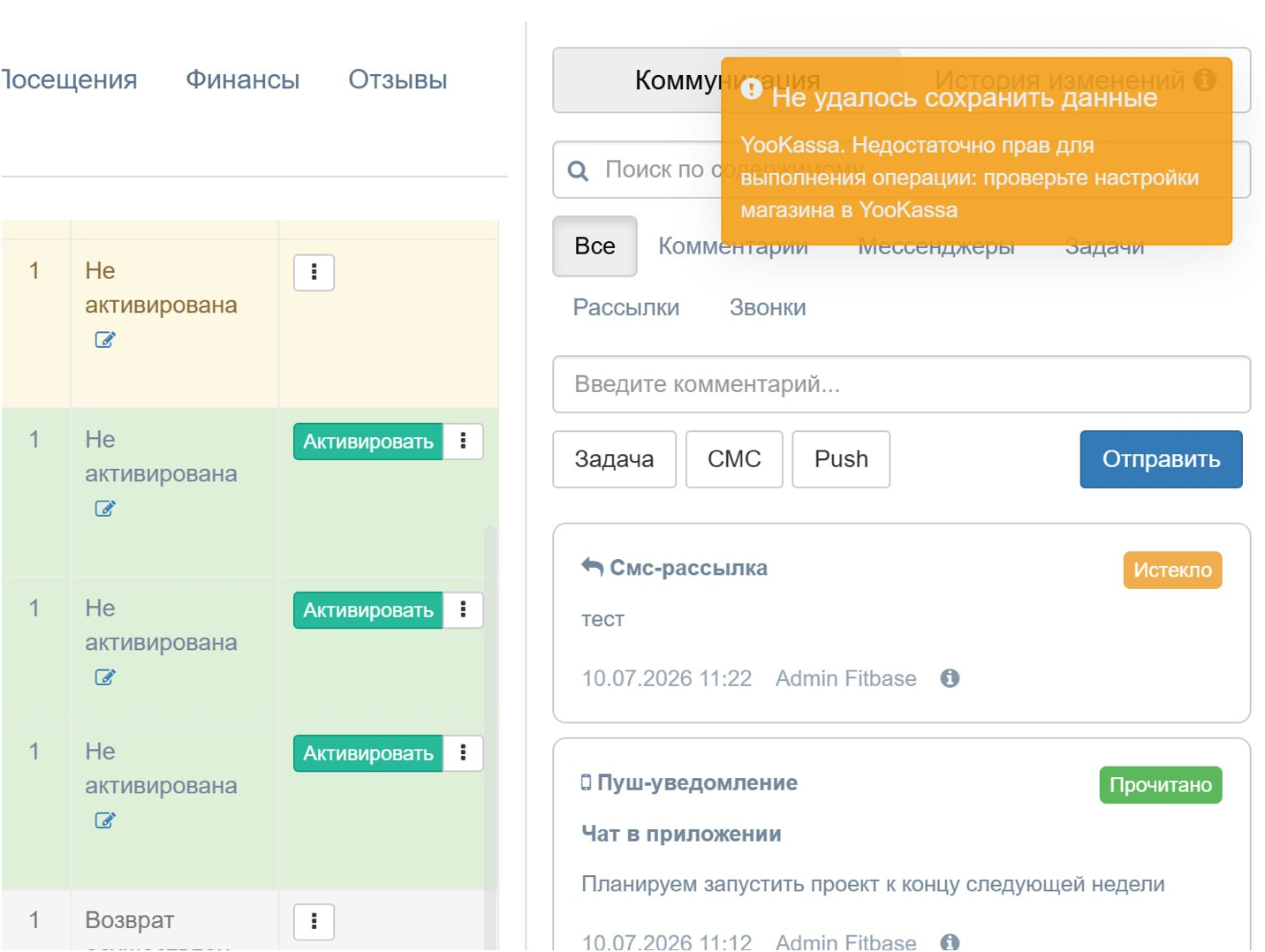
Task: Click the info icon beside История изменений
Action: click(1204, 79)
